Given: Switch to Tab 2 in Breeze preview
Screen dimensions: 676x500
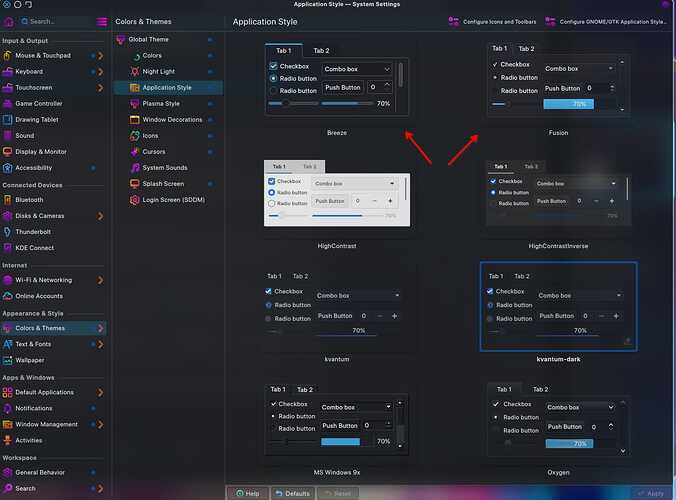Looking at the screenshot, I should (321, 51).
